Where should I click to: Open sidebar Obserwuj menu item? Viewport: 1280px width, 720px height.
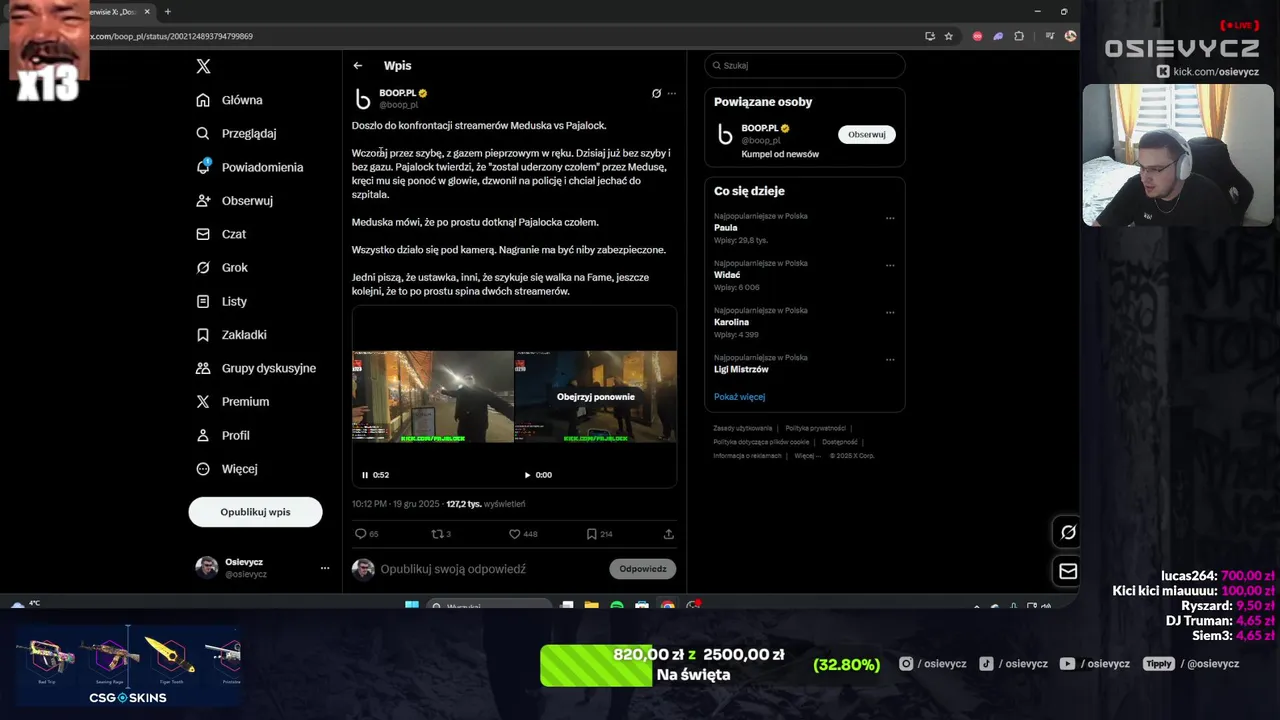coord(235,201)
